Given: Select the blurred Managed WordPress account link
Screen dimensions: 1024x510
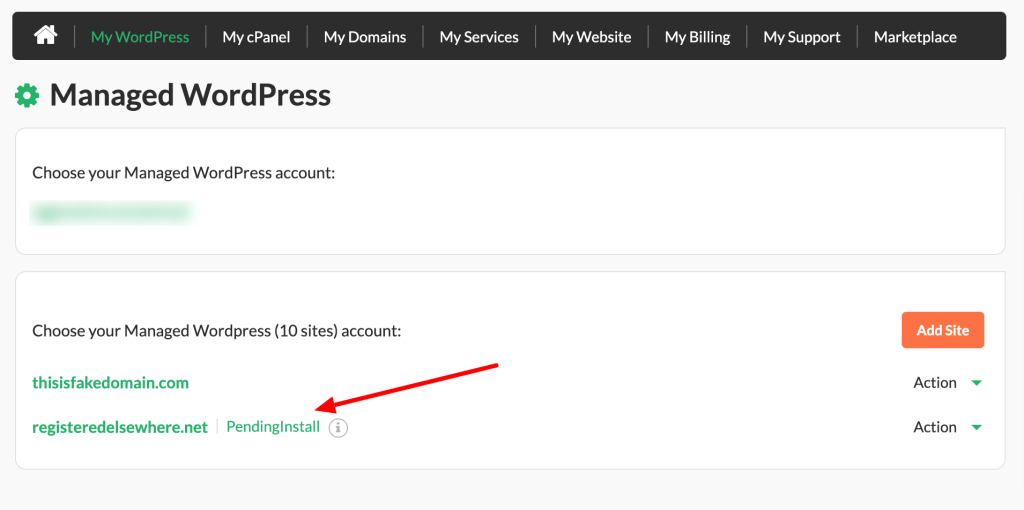Looking at the screenshot, I should (x=111, y=213).
